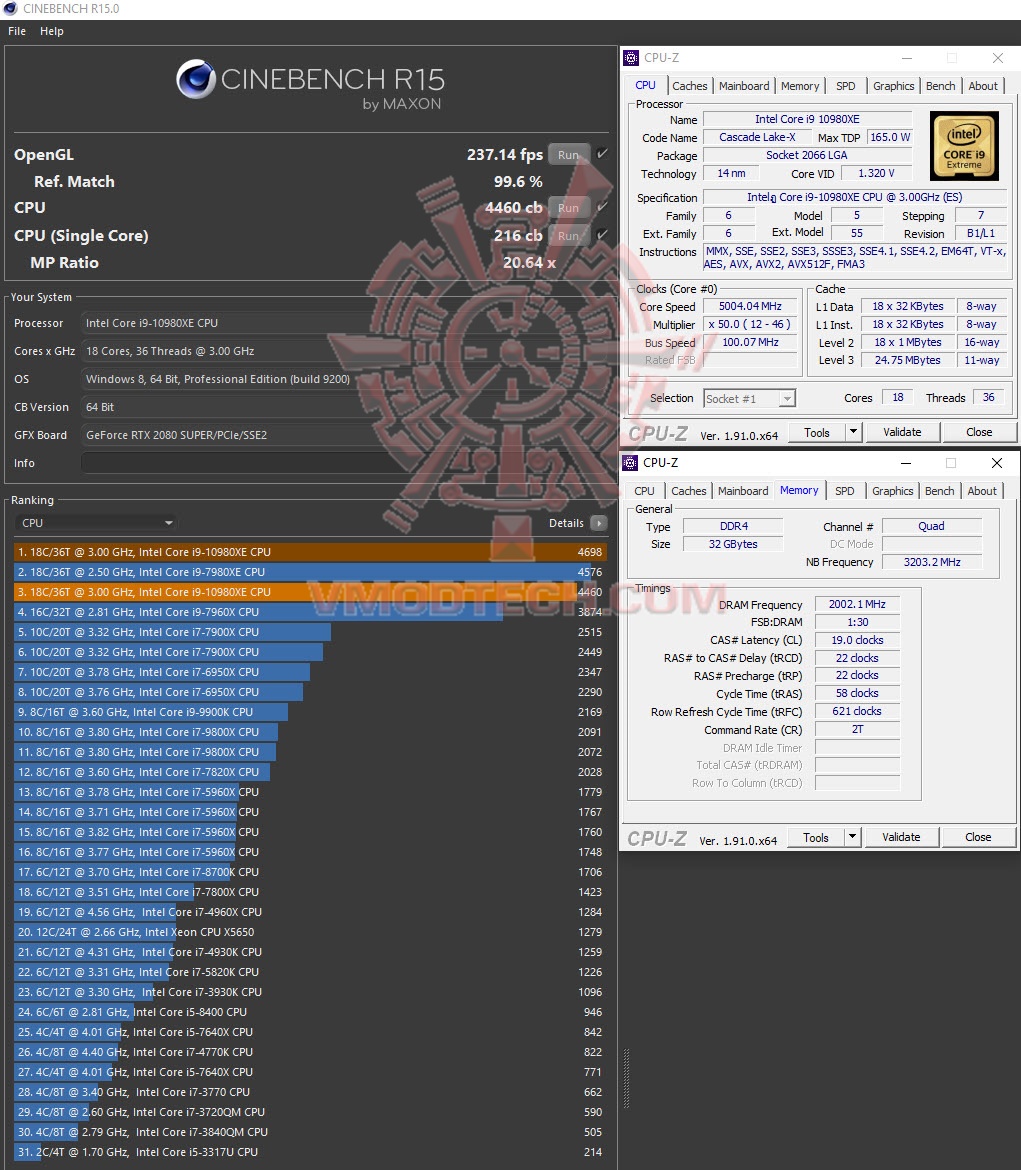Switch to Mainboard tab in upper CPU-Z
This screenshot has height=1170, width=1021.
click(743, 86)
